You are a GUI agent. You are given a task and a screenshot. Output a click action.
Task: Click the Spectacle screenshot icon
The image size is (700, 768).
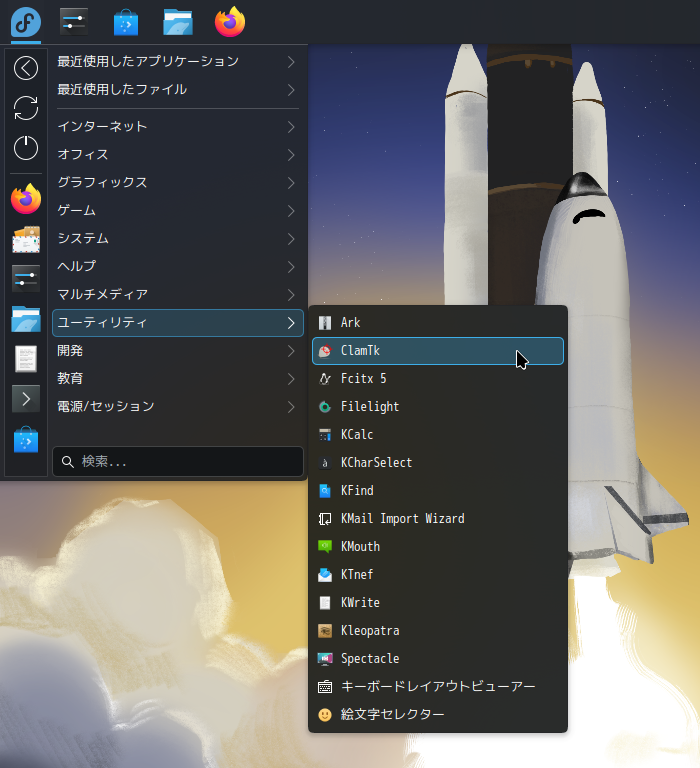point(325,659)
